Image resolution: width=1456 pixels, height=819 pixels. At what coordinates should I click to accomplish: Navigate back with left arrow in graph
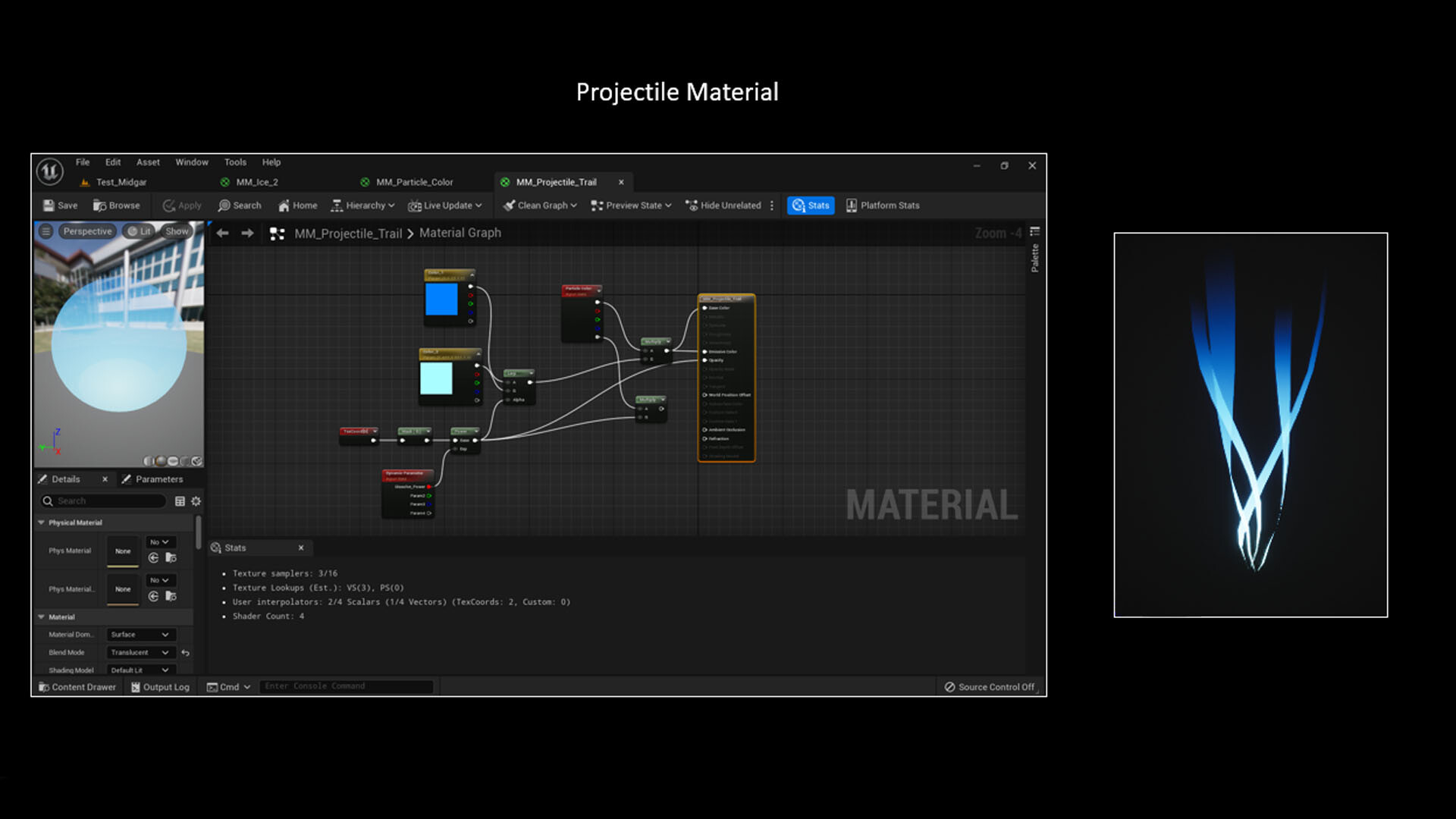[x=222, y=234]
